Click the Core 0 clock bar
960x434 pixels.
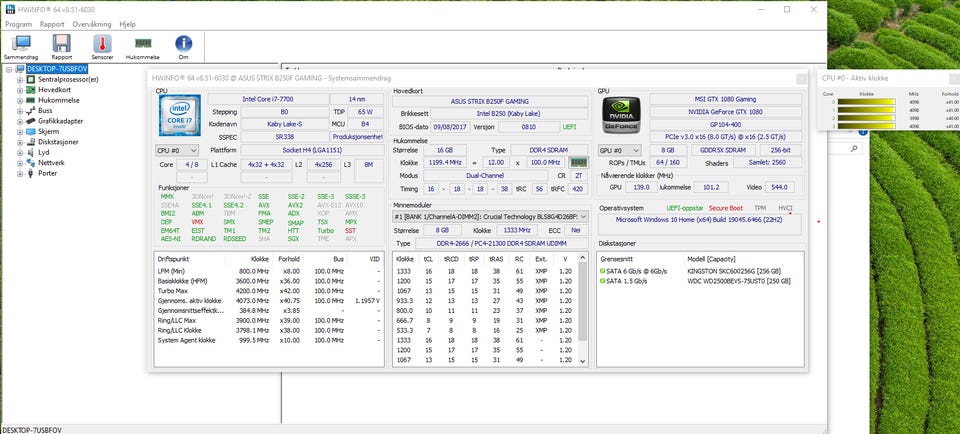click(866, 102)
